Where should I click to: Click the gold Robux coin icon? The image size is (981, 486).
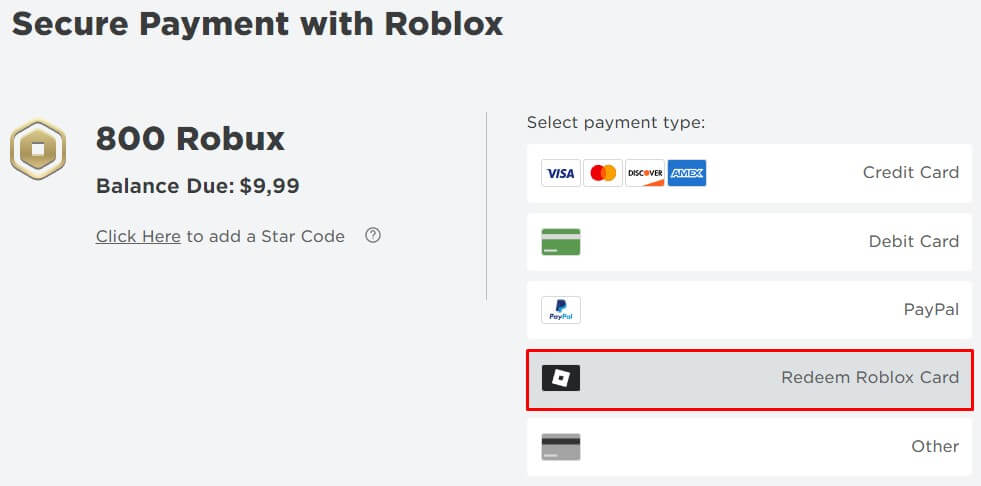[x=38, y=150]
